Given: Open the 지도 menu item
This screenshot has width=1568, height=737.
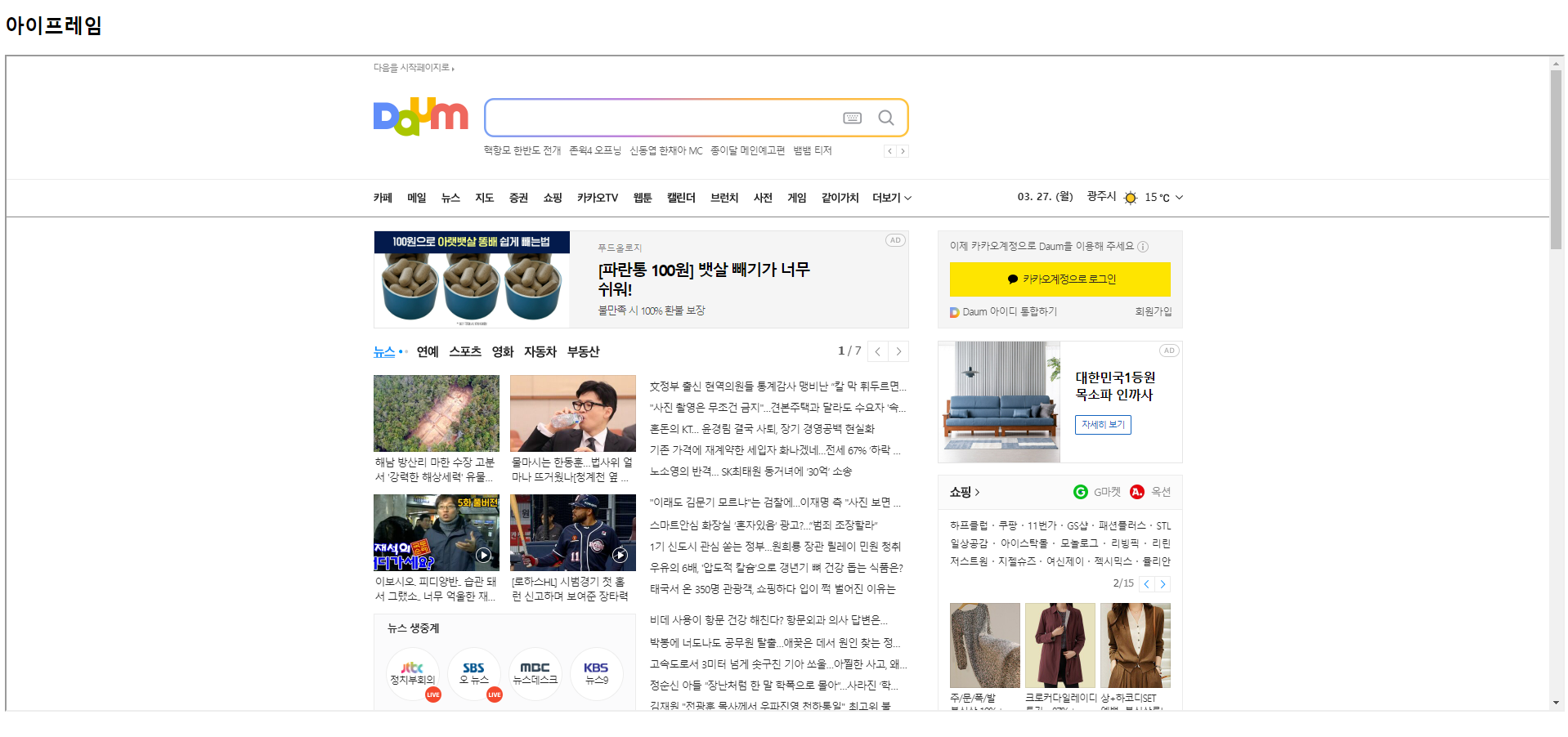Looking at the screenshot, I should tap(485, 198).
